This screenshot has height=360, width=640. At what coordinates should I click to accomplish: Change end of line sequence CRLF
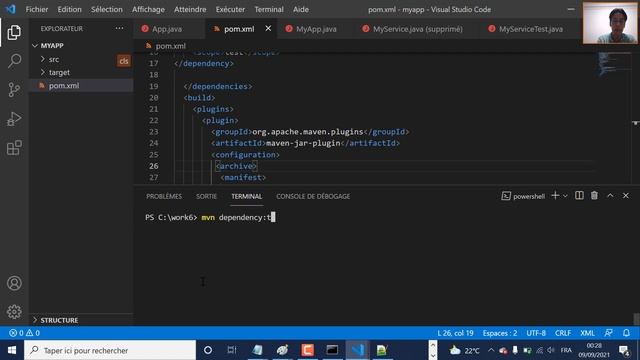pyautogui.click(x=563, y=333)
